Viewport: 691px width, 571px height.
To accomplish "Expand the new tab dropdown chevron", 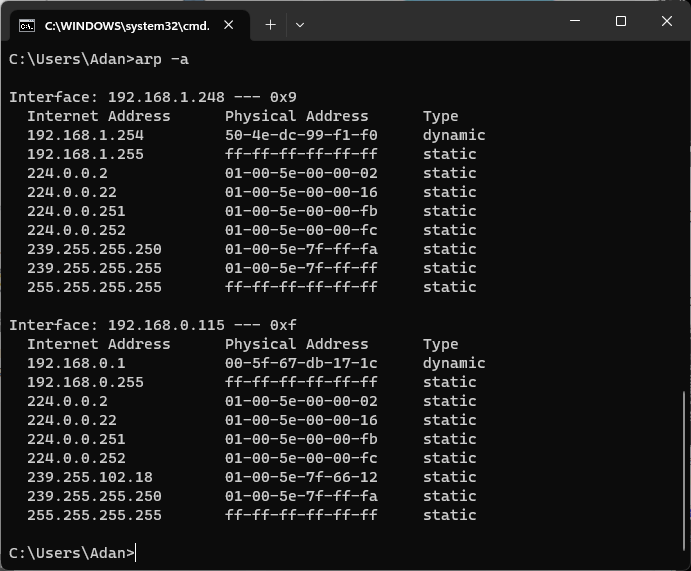I will [x=300, y=25].
